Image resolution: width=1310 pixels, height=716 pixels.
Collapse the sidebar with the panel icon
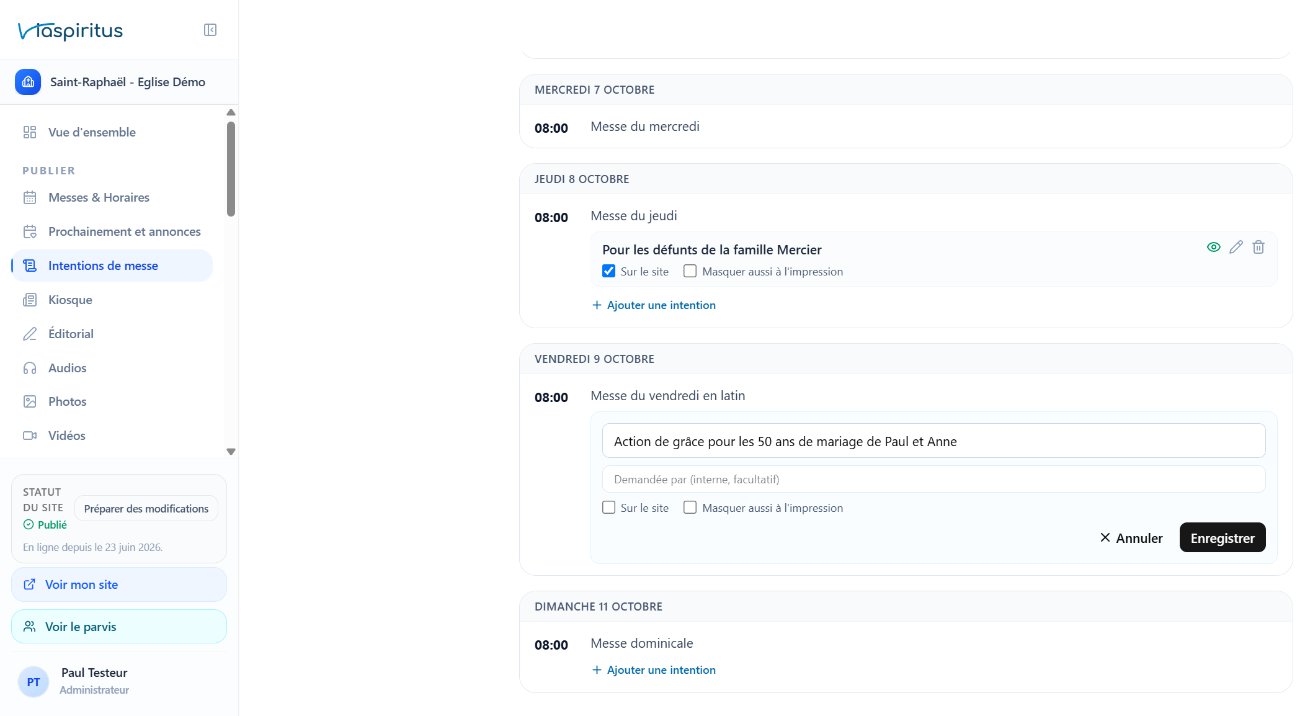point(210,30)
